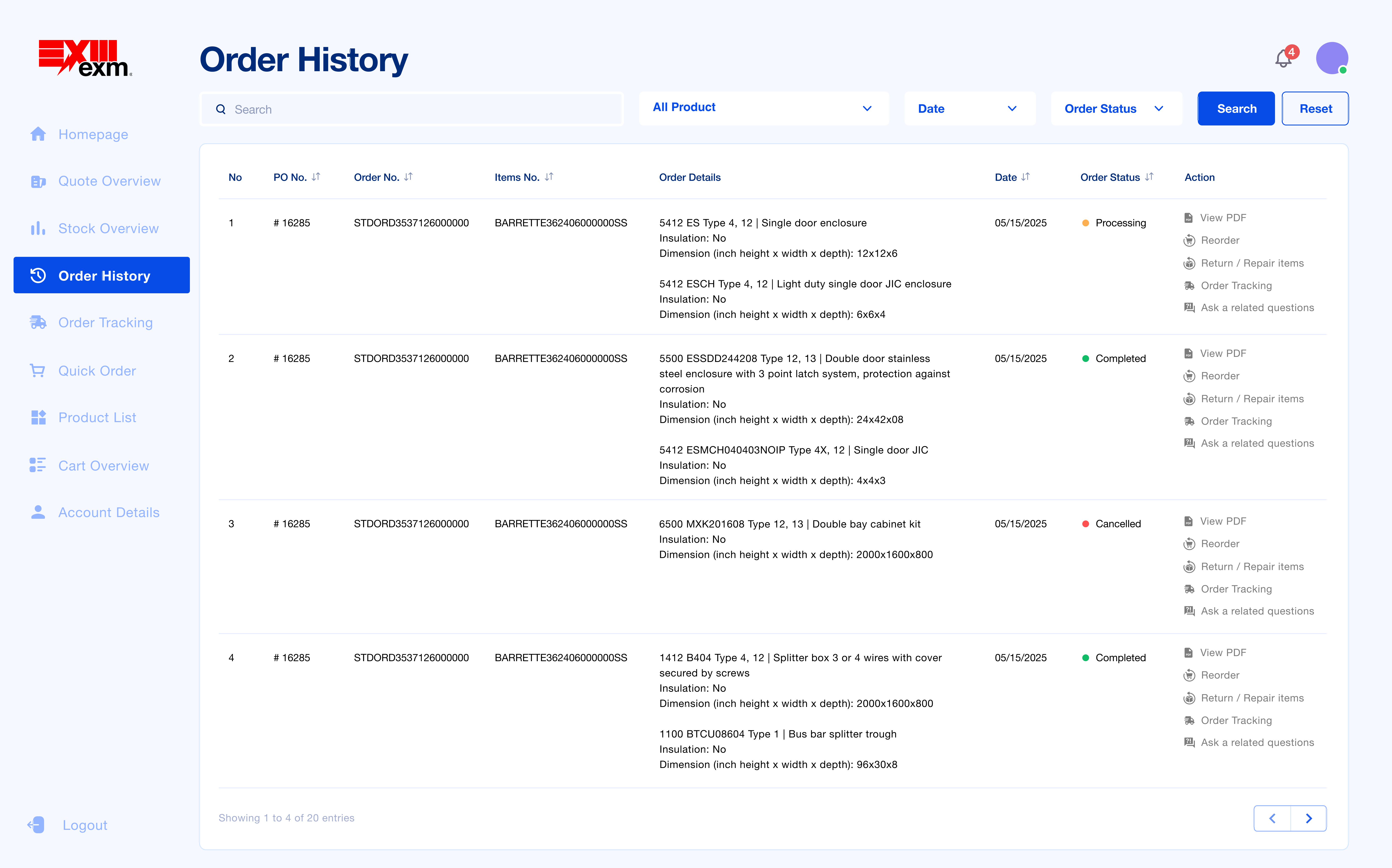
Task: Sort by Items No. column arrows
Action: 549,177
